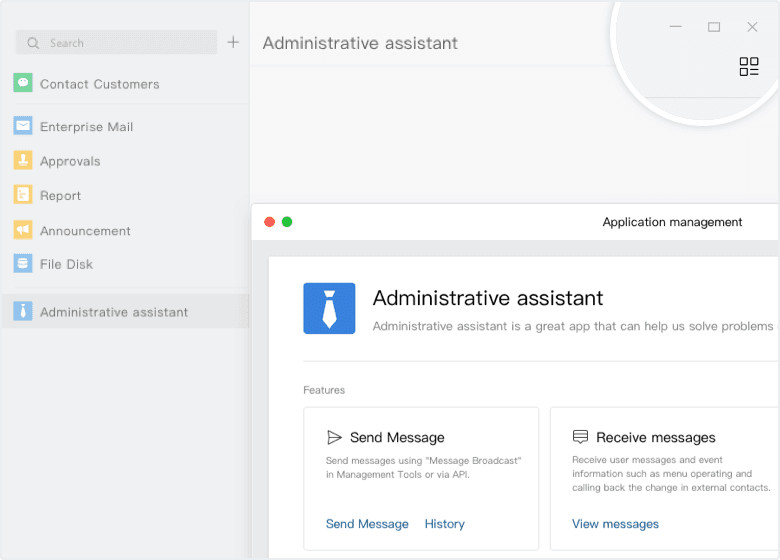Click the View messages link
780x560 pixels.
615,524
